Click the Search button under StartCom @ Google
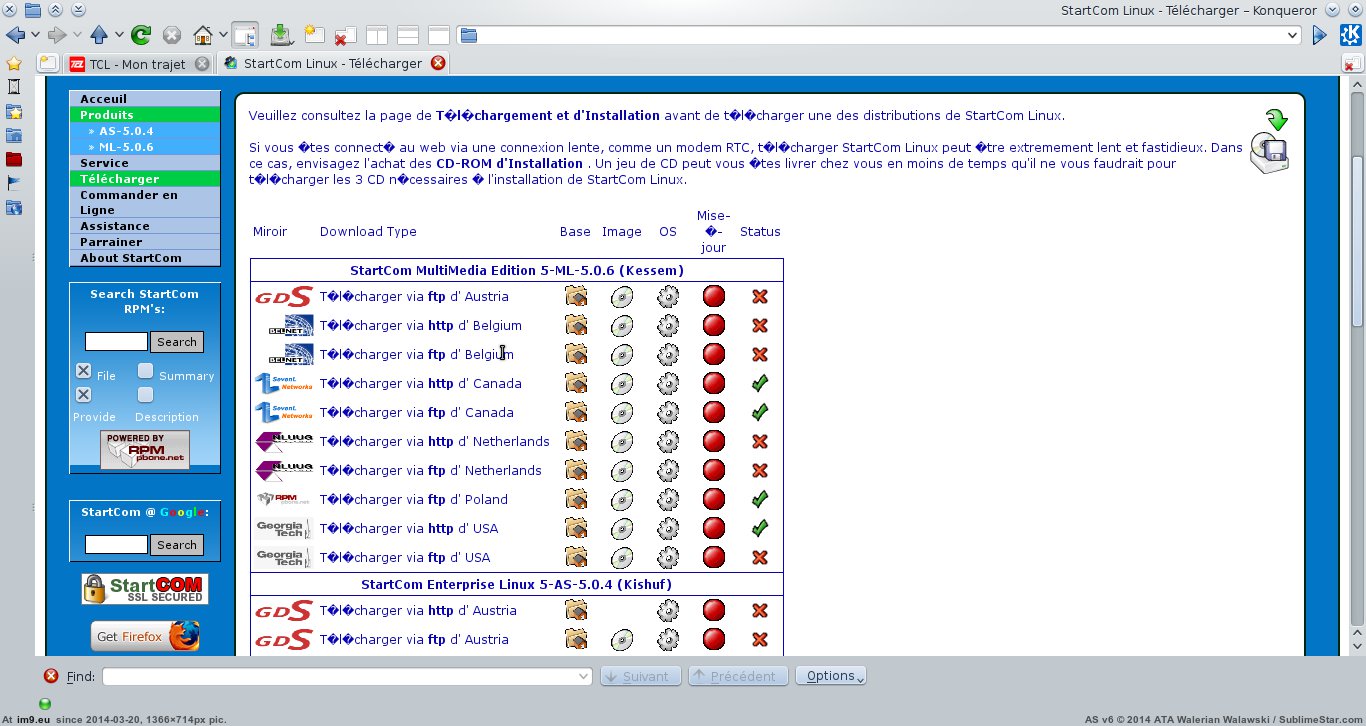 click(177, 545)
